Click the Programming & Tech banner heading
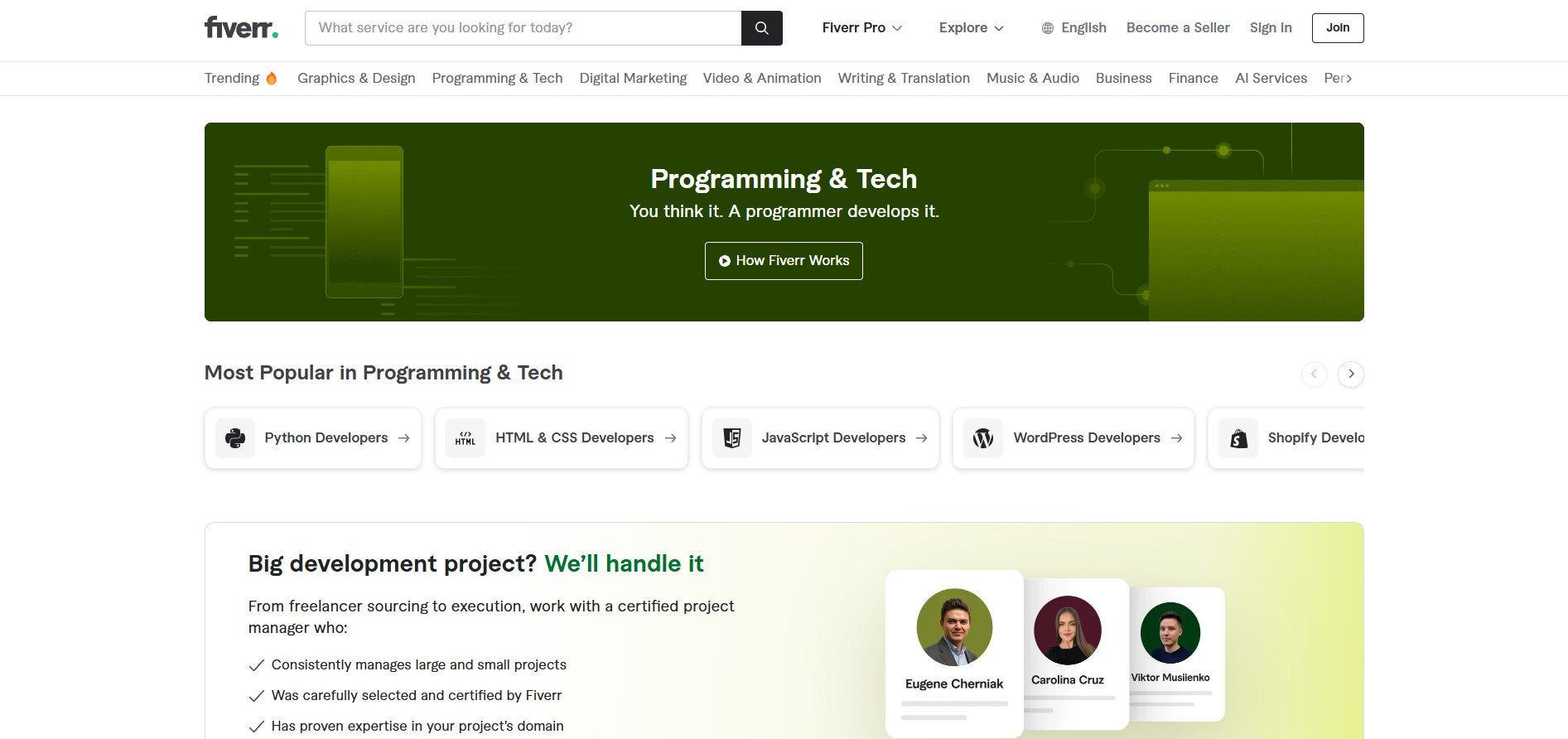The width and height of the screenshot is (1568, 739). 784,179
